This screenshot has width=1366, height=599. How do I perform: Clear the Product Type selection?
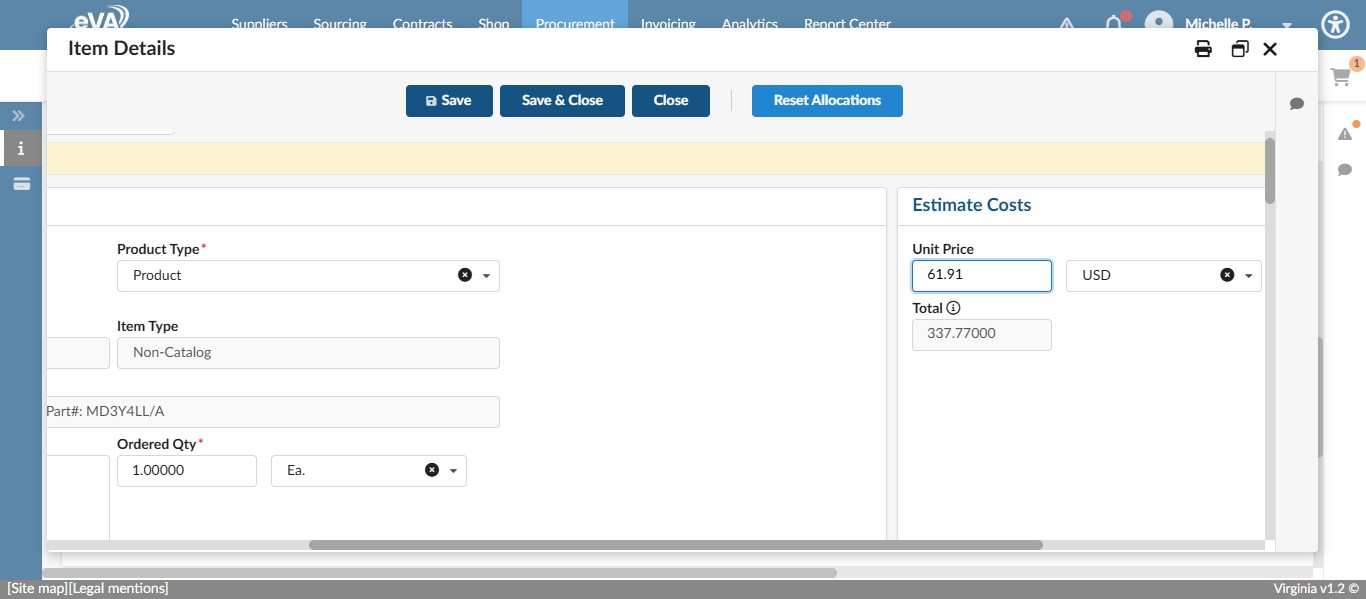(x=465, y=275)
